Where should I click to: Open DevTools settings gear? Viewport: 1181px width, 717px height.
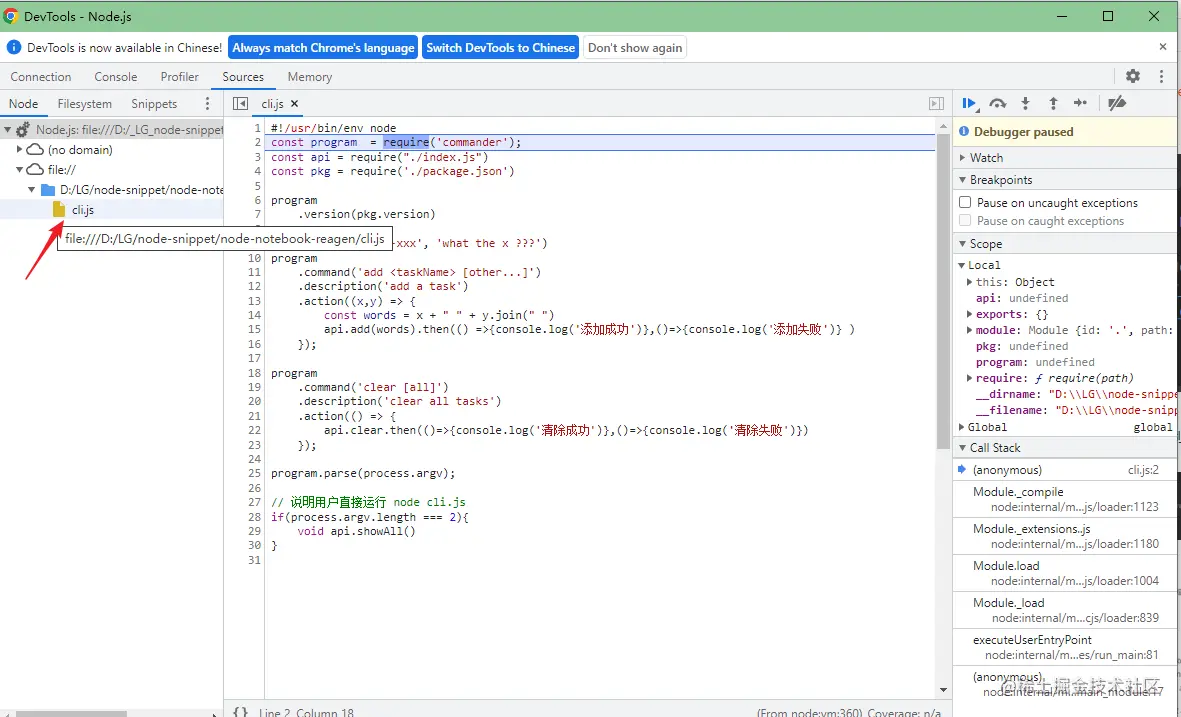click(1133, 76)
